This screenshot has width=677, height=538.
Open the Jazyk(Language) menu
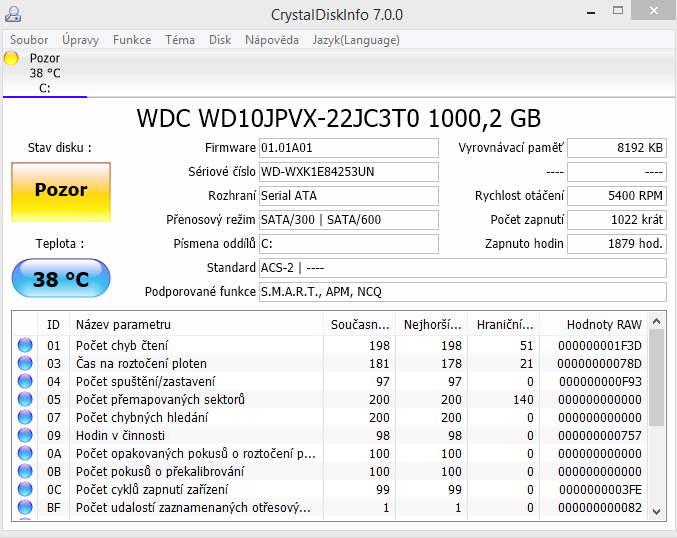click(356, 40)
